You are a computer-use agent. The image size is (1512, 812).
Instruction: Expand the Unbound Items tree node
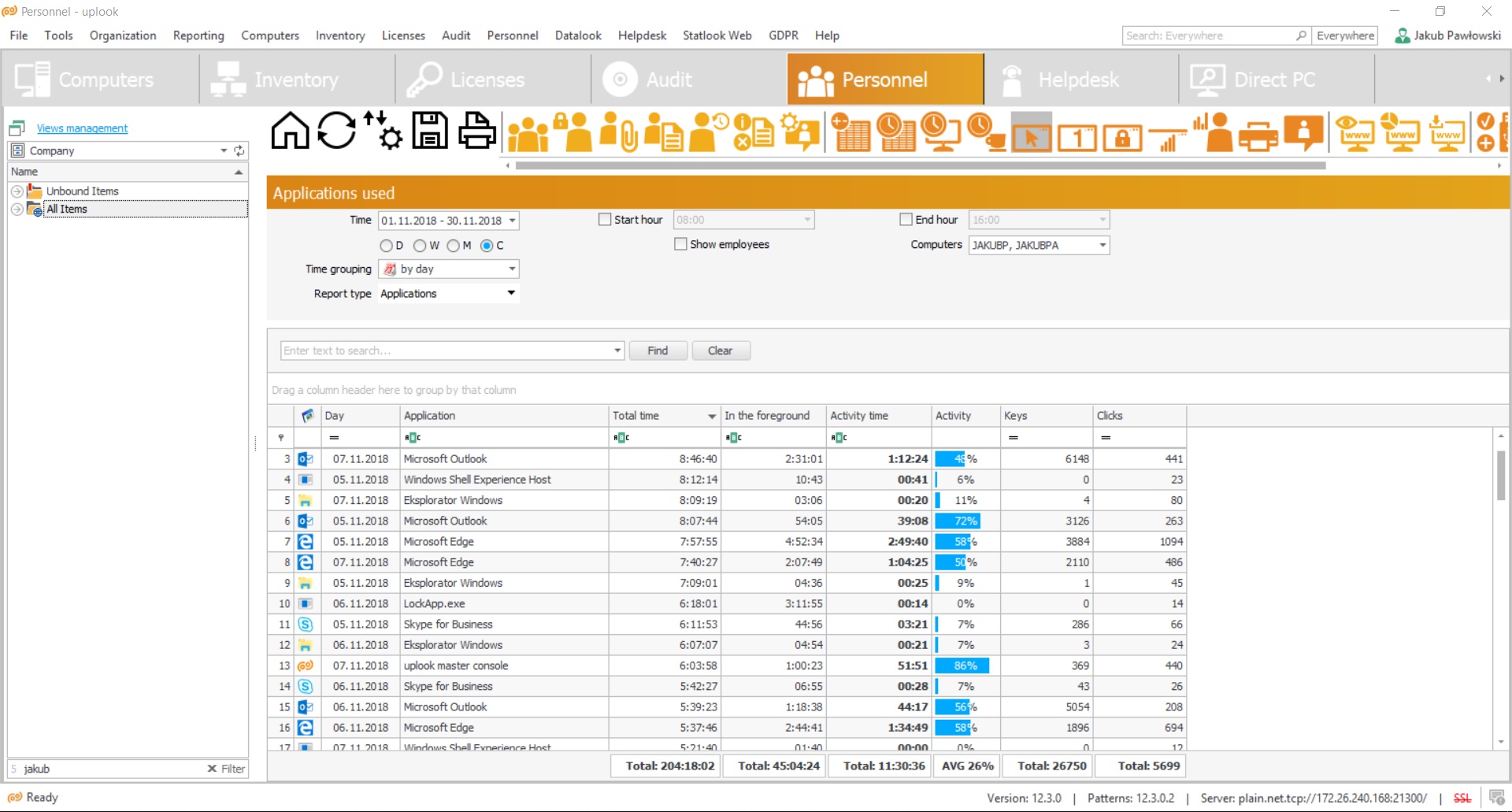tap(17, 191)
